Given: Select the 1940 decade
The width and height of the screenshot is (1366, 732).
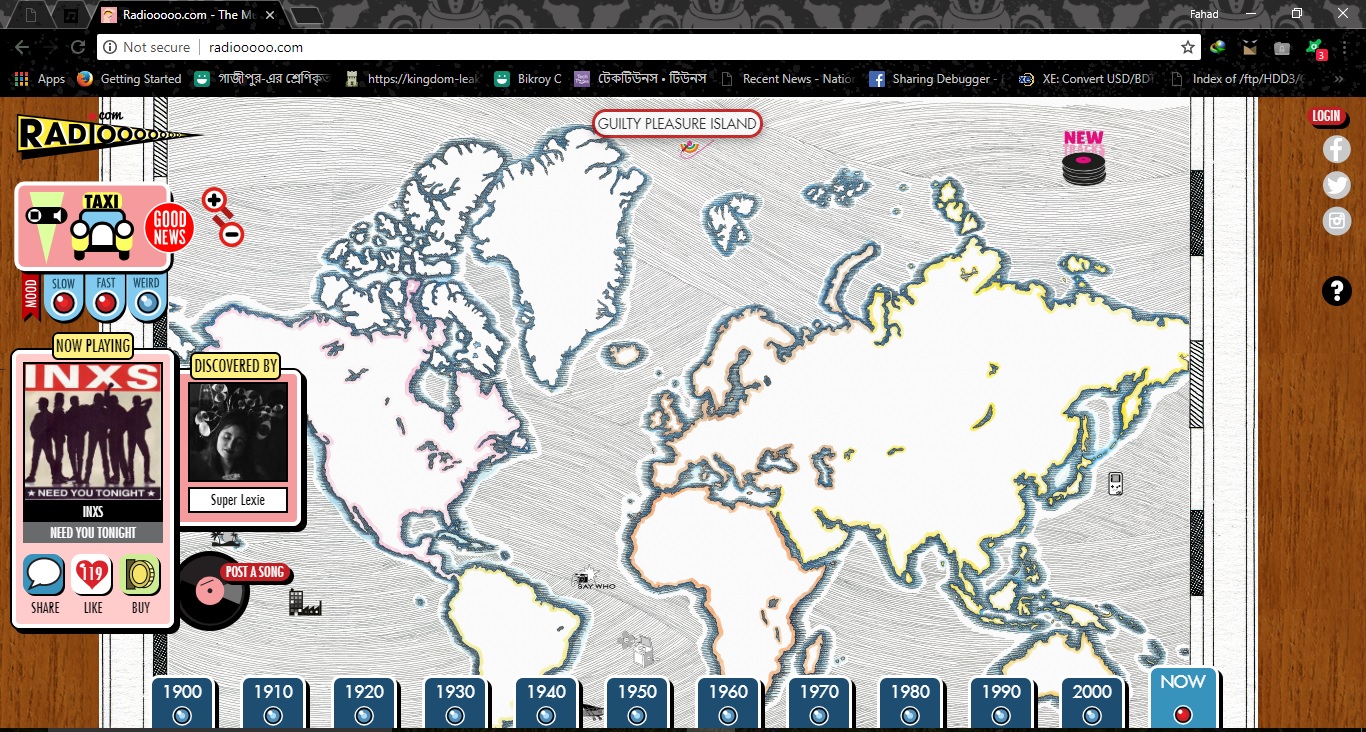Looking at the screenshot, I should click(x=546, y=703).
